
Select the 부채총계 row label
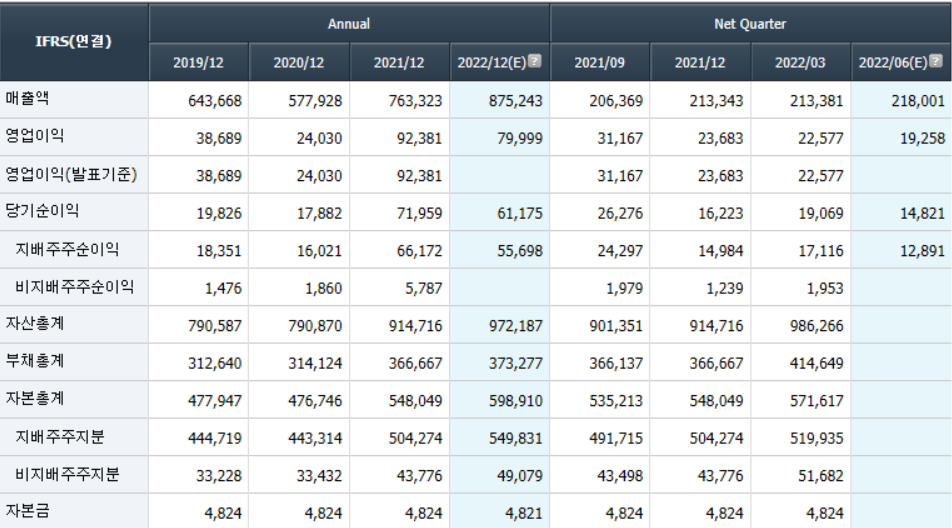pyautogui.click(x=35, y=361)
